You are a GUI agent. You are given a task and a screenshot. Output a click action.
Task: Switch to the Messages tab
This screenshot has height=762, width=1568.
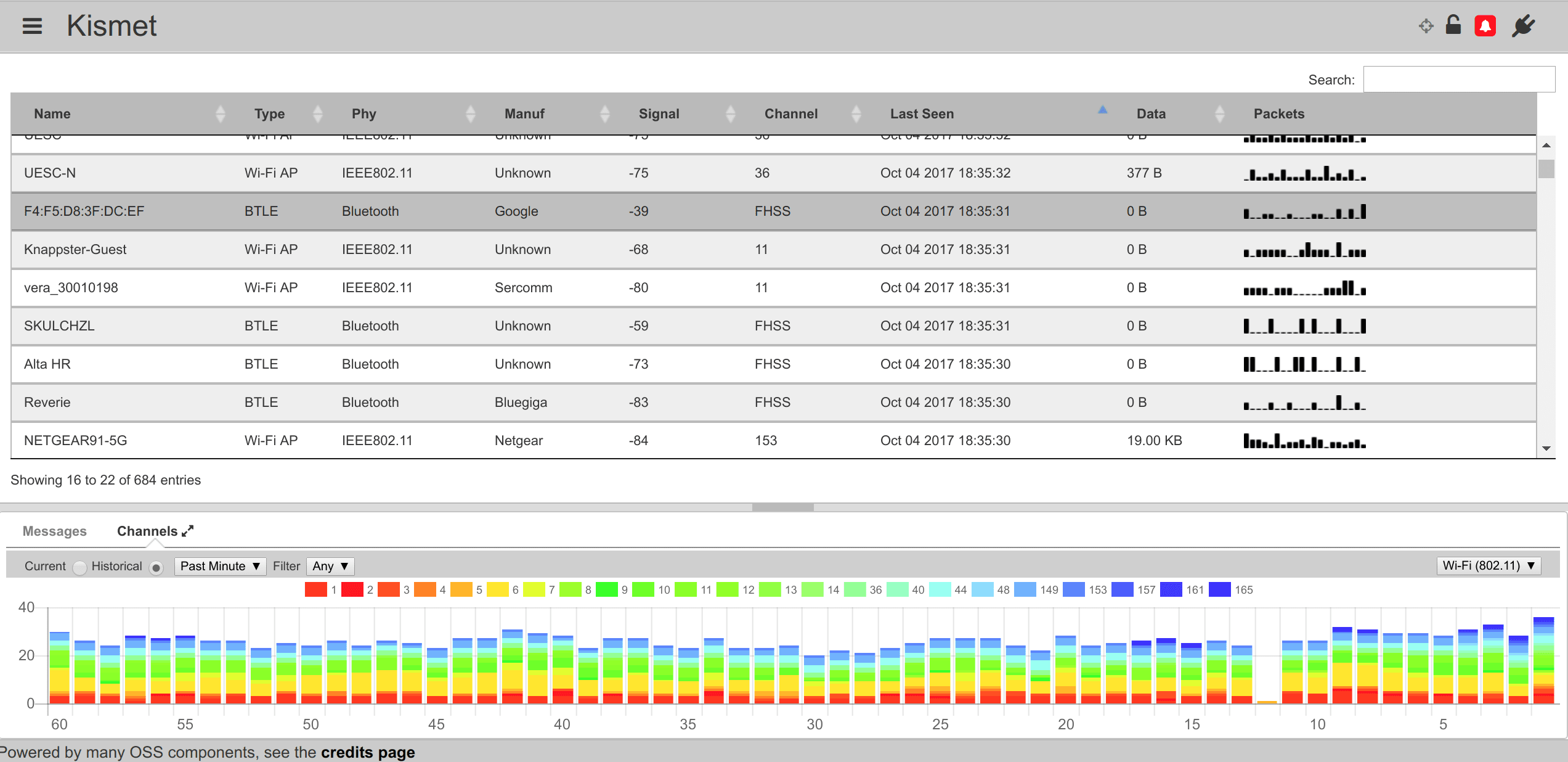point(54,531)
